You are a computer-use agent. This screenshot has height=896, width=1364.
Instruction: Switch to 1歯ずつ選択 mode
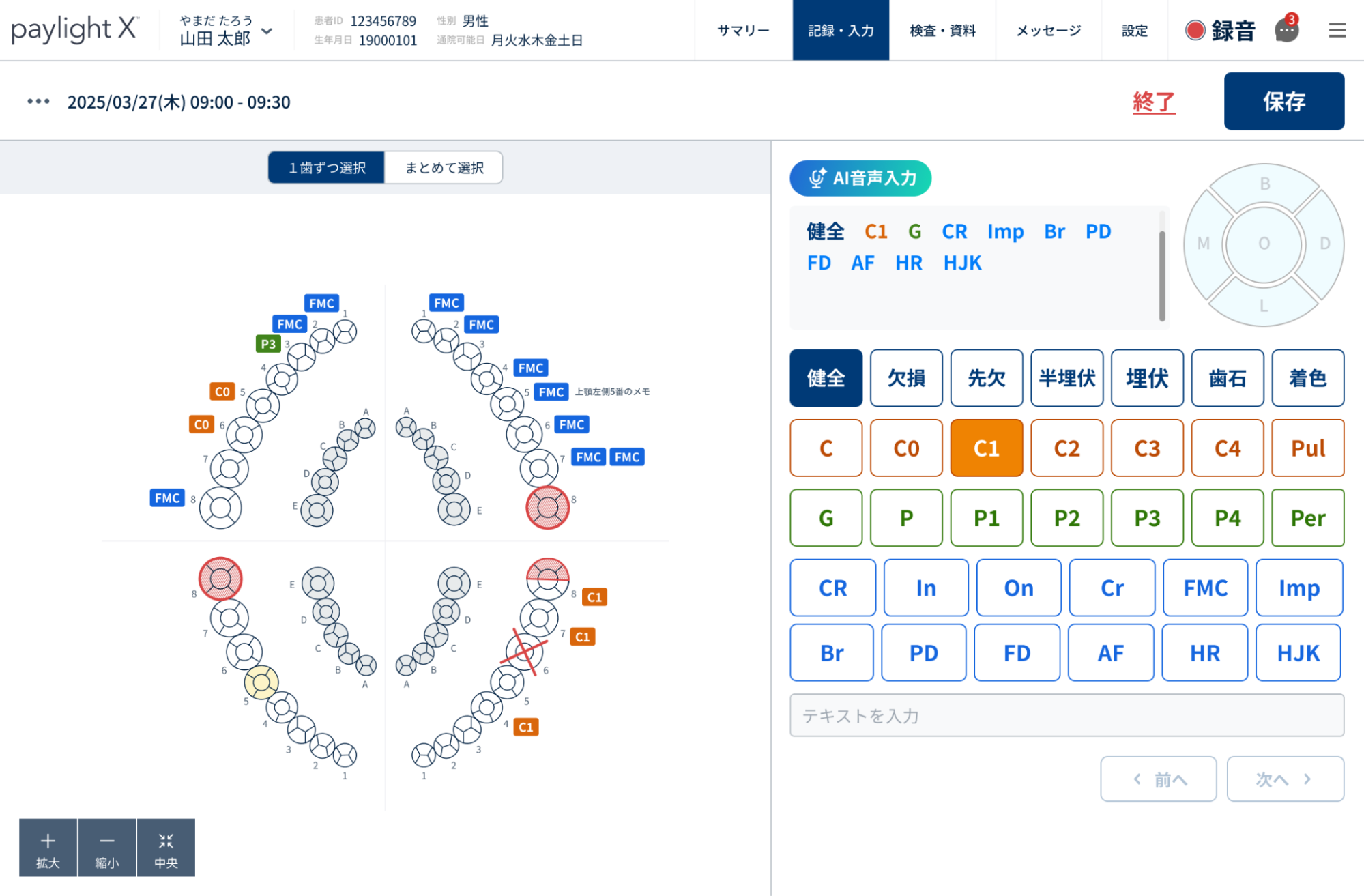327,167
